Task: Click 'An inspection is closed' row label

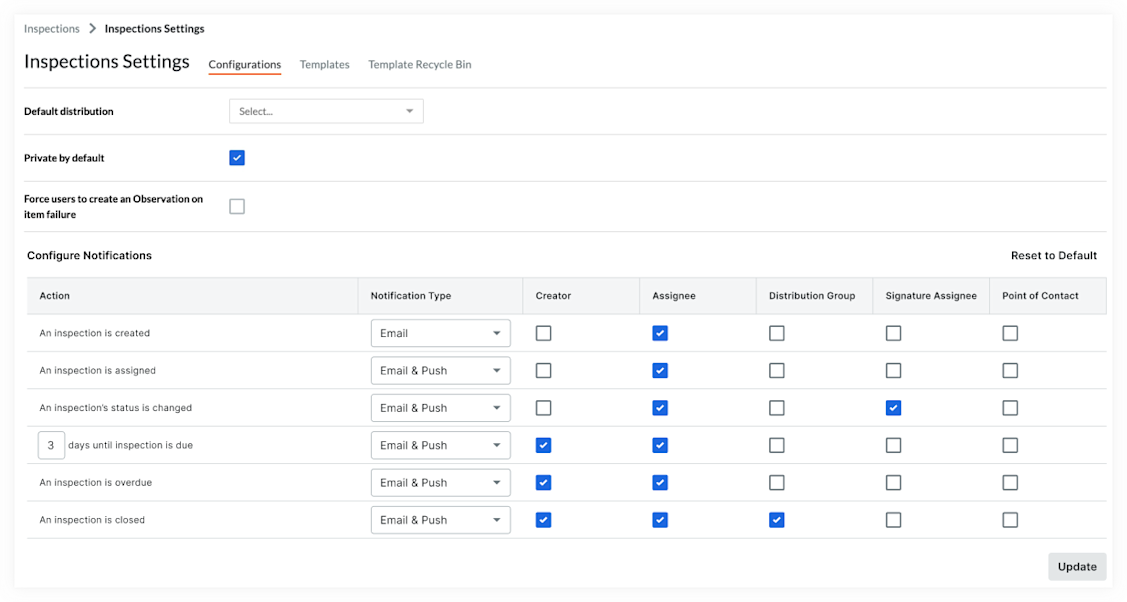Action: click(92, 520)
